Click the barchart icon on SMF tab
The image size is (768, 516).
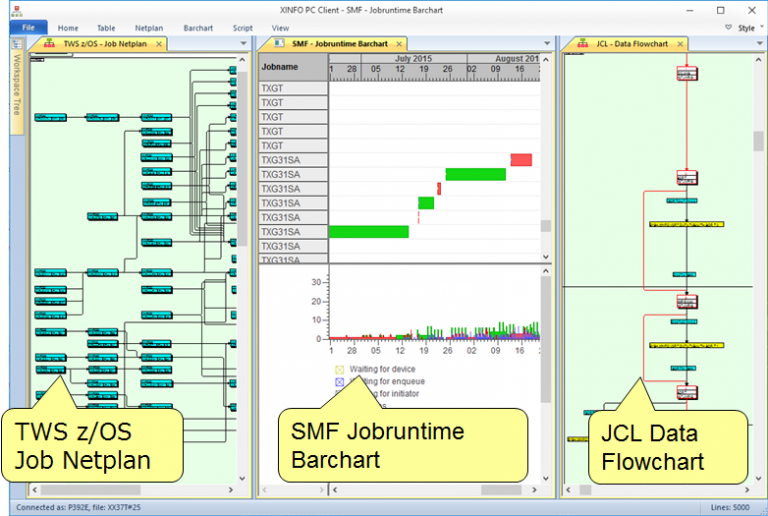pyautogui.click(x=279, y=44)
